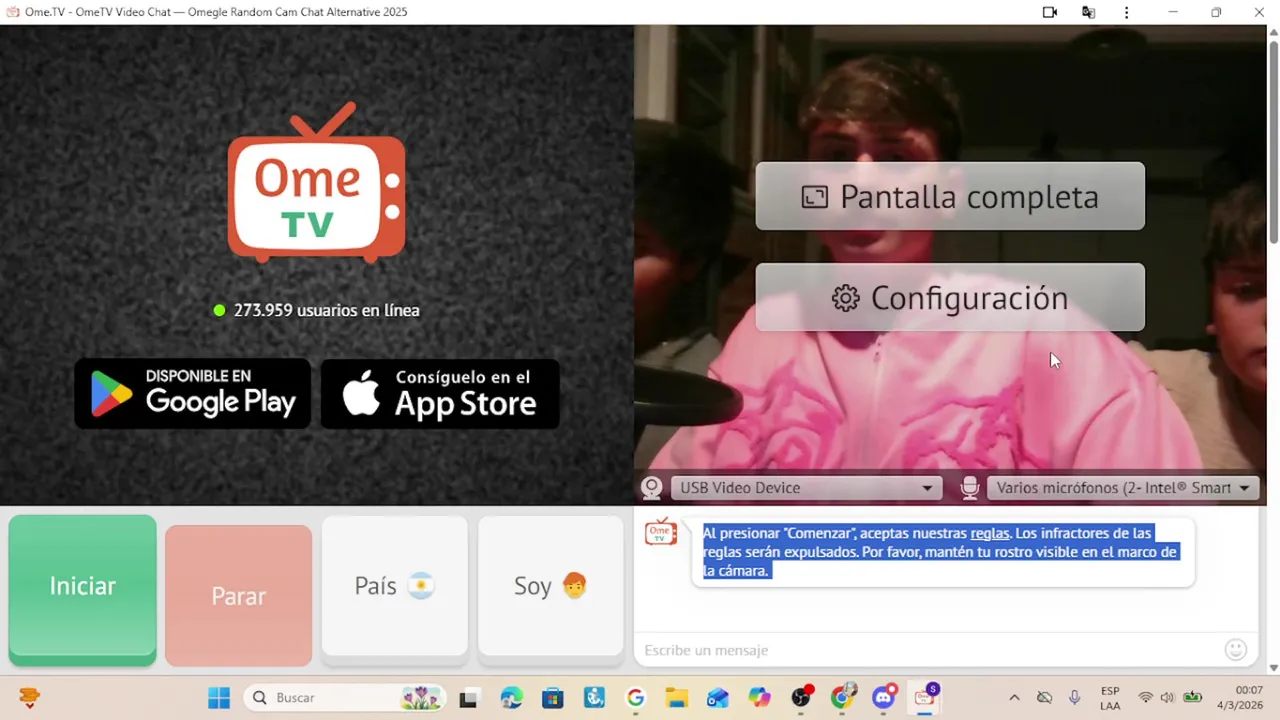Open Wi-Fi network tray icon
The image size is (1280, 720).
pos(1146,698)
